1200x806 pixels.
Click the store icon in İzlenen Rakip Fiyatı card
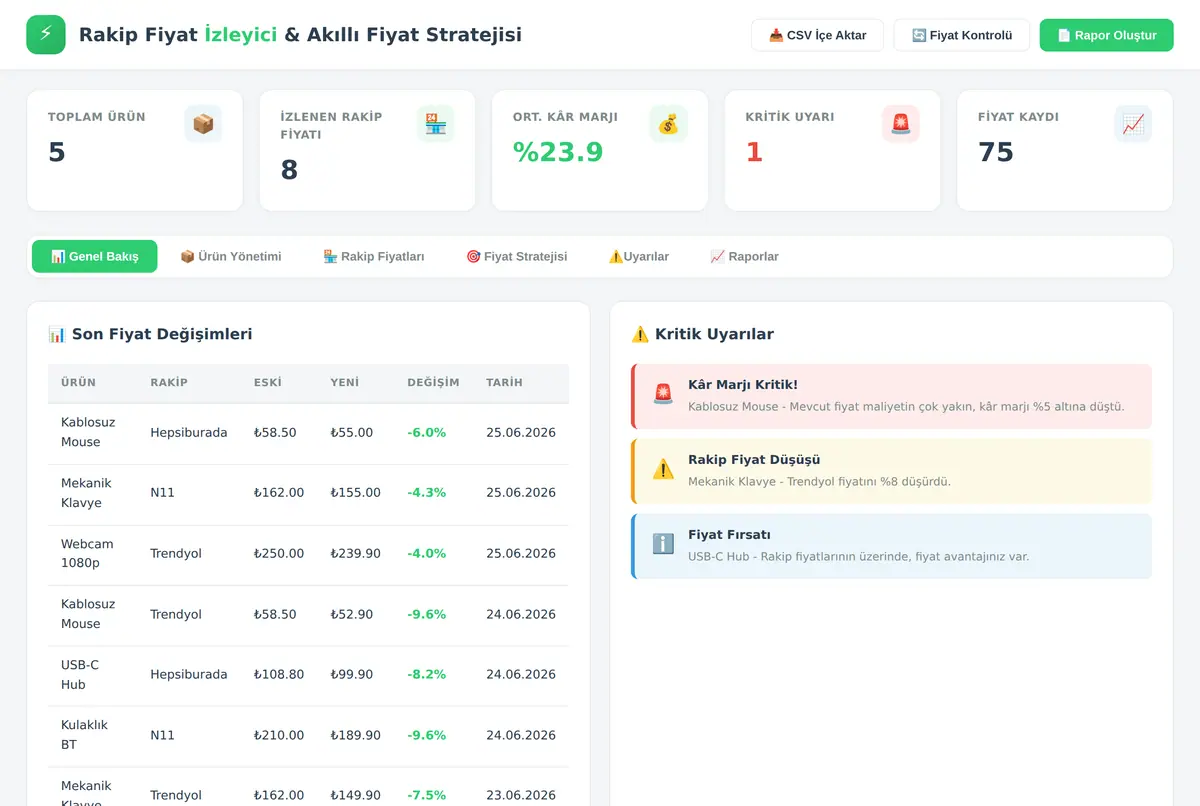pos(435,124)
